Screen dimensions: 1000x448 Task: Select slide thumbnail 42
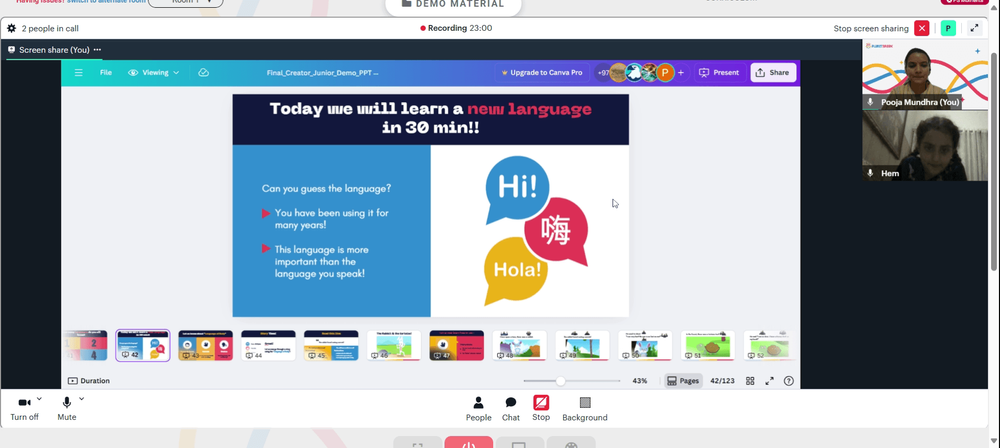pos(143,345)
